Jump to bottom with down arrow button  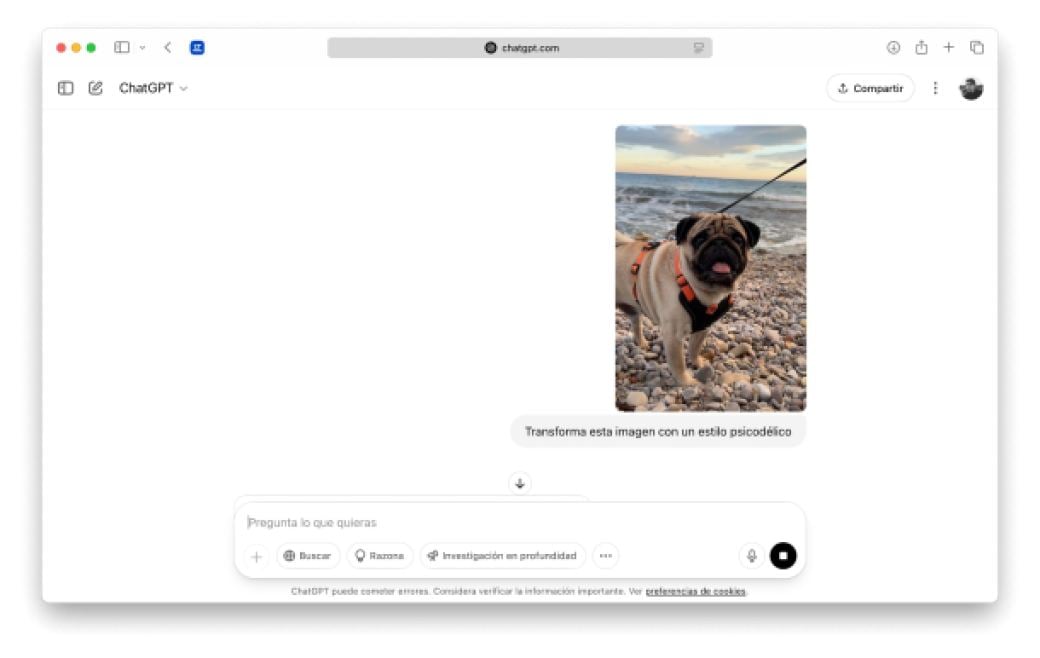click(520, 484)
